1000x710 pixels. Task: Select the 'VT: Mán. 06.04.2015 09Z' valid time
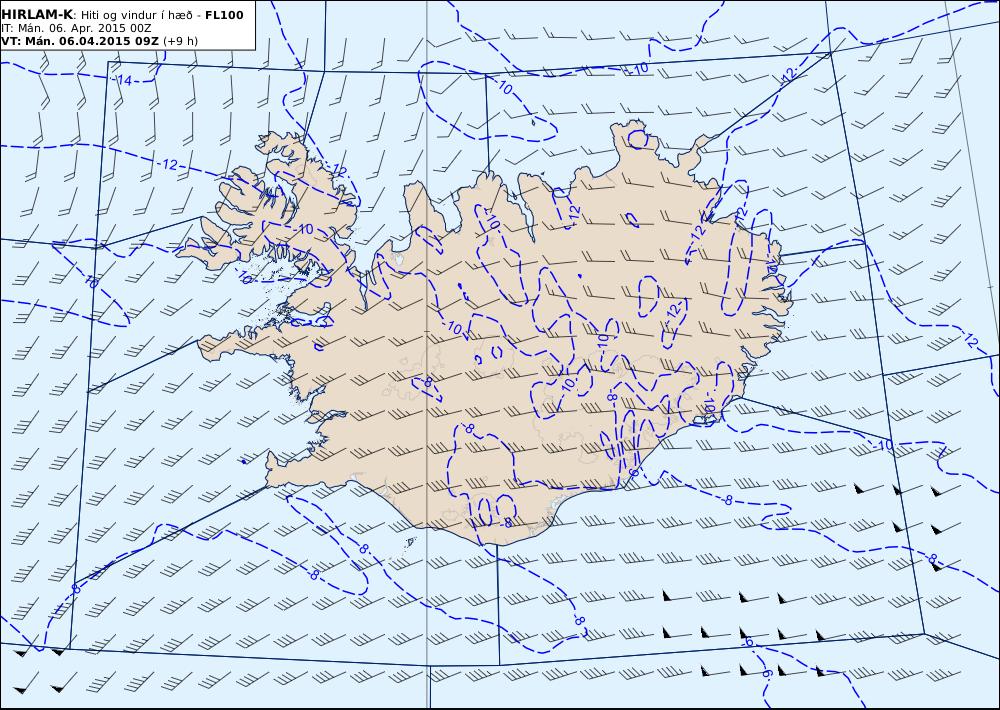[80, 41]
